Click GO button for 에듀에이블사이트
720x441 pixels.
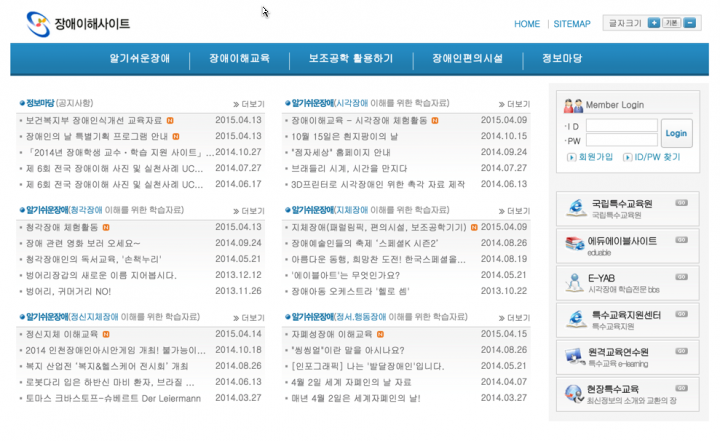coord(681,240)
